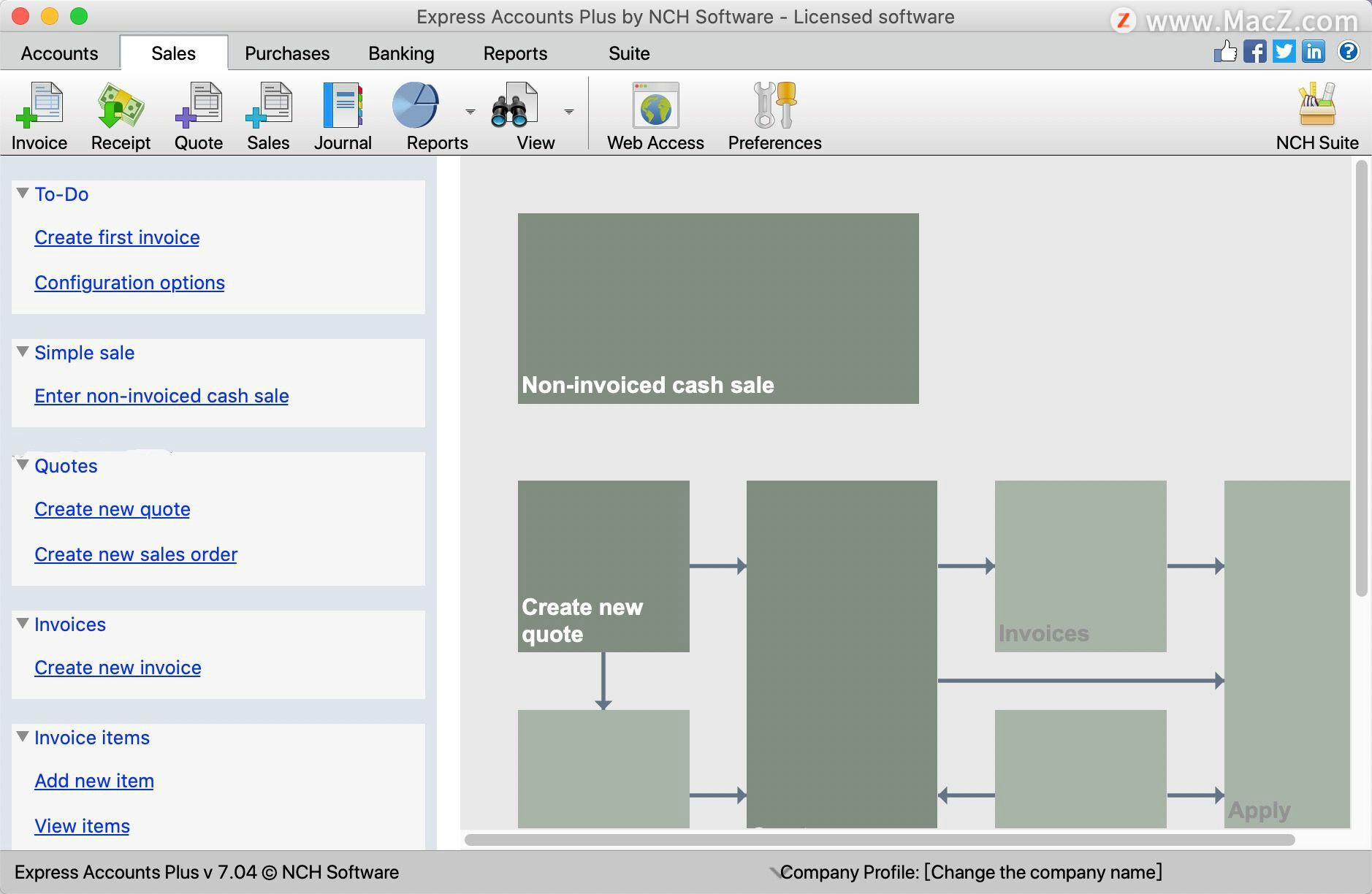Share on Twitter icon
1372x894 pixels.
(x=1284, y=52)
